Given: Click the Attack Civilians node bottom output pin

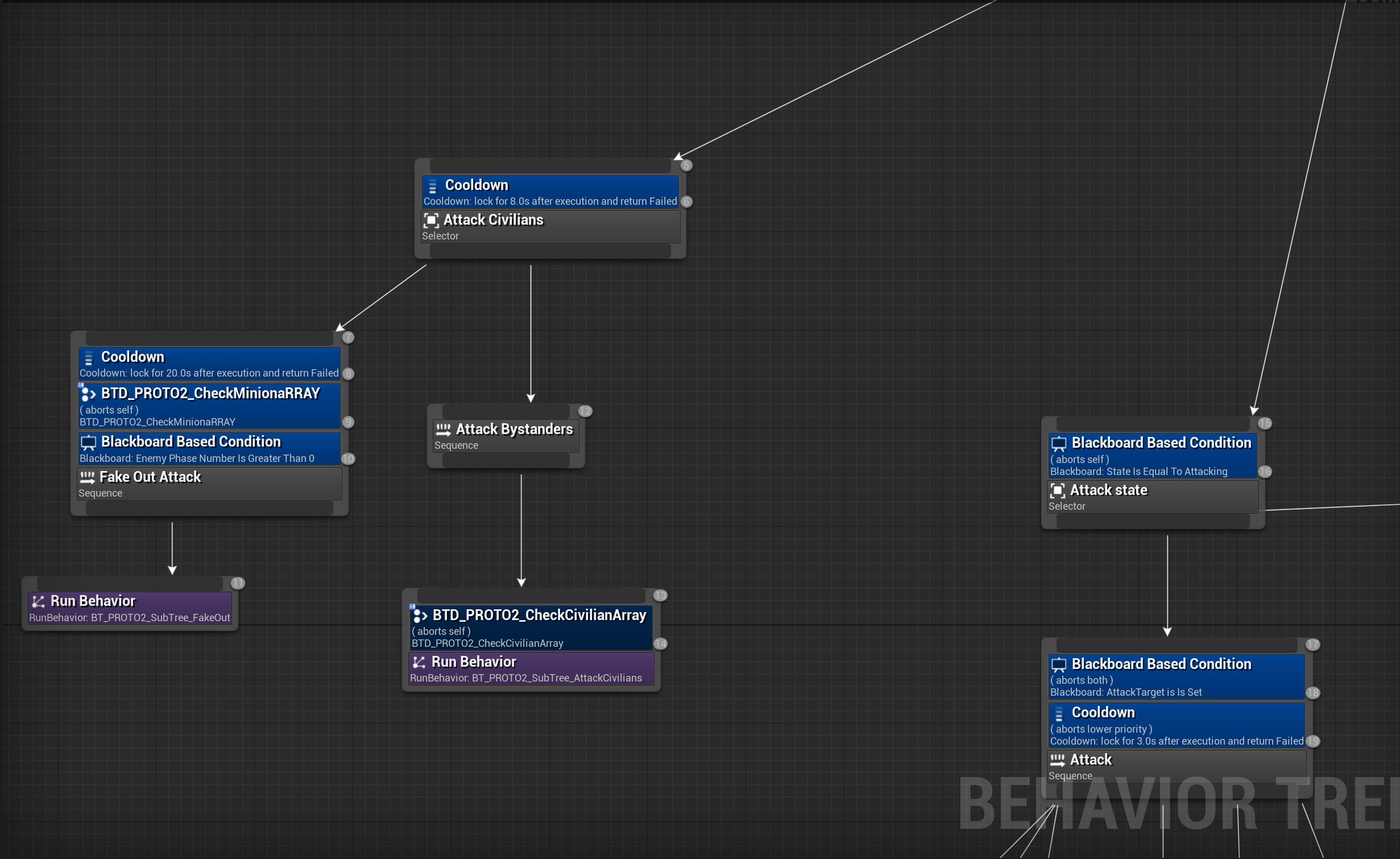Looking at the screenshot, I should pos(550,251).
